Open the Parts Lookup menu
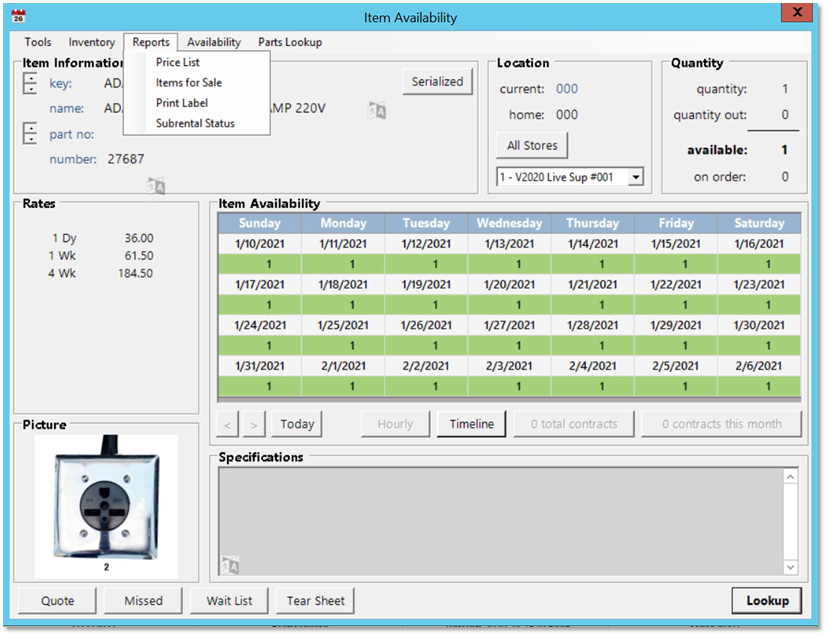The width and height of the screenshot is (827, 636). [290, 42]
